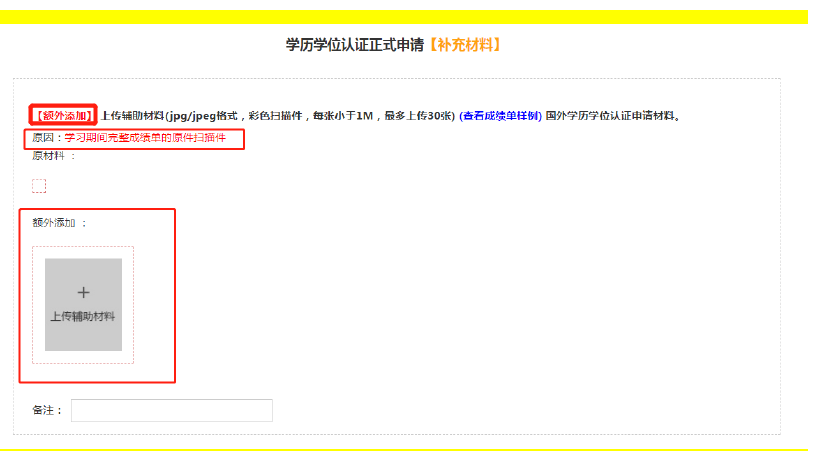Click the 国外学历学位认证申请材料 text

click(x=612, y=116)
